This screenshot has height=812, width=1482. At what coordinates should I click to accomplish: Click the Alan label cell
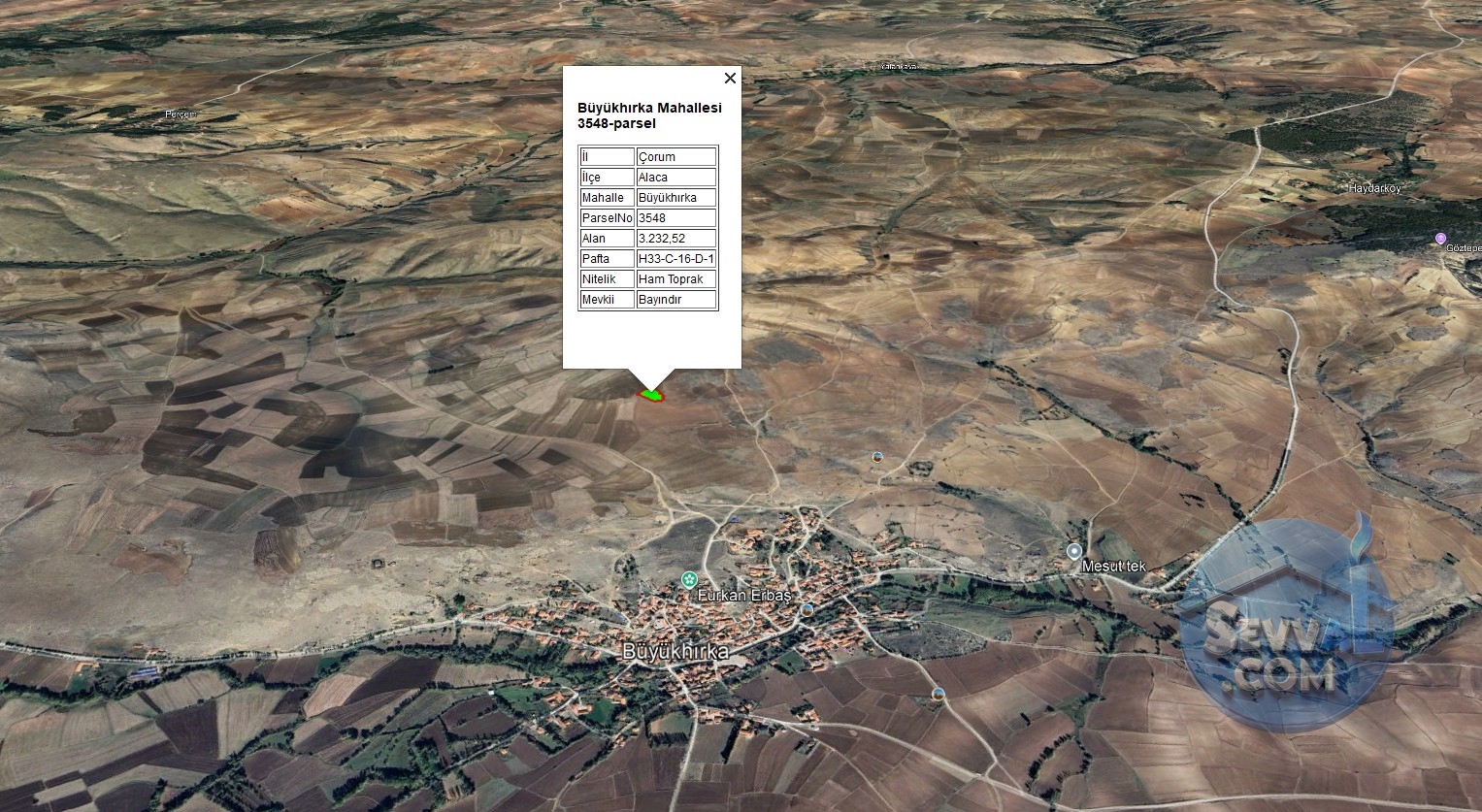pos(607,238)
